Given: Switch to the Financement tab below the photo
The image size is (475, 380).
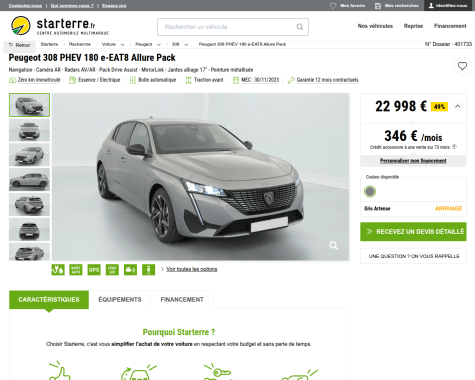Looking at the screenshot, I should 182,299.
